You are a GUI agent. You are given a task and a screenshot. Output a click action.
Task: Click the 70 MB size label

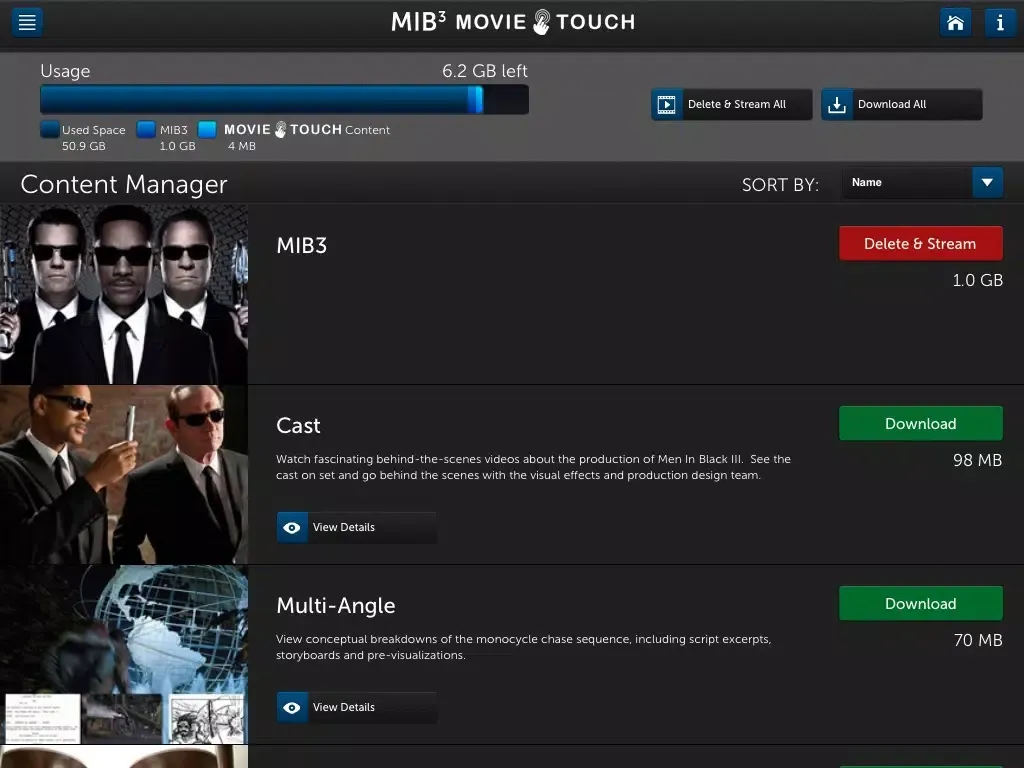(x=978, y=641)
